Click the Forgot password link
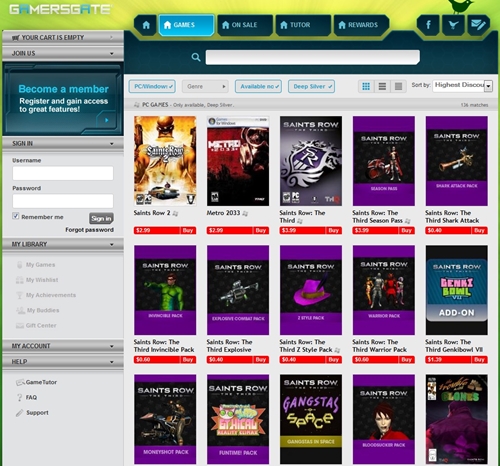500x466 pixels. (89, 230)
